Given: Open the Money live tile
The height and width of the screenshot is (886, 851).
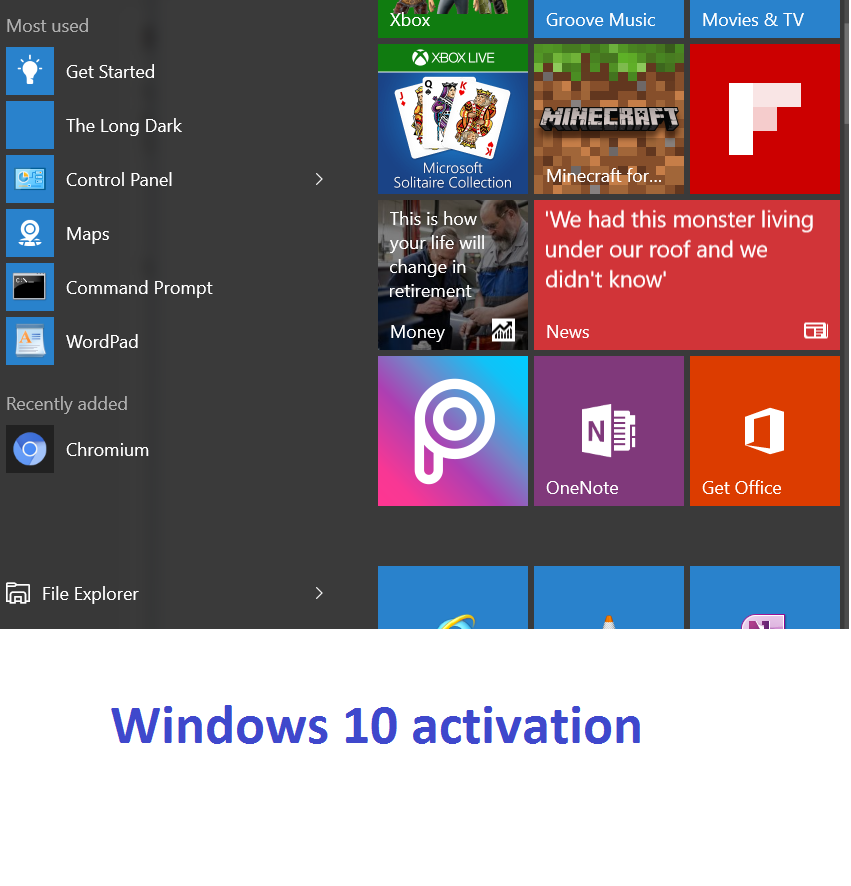Looking at the screenshot, I should [453, 275].
